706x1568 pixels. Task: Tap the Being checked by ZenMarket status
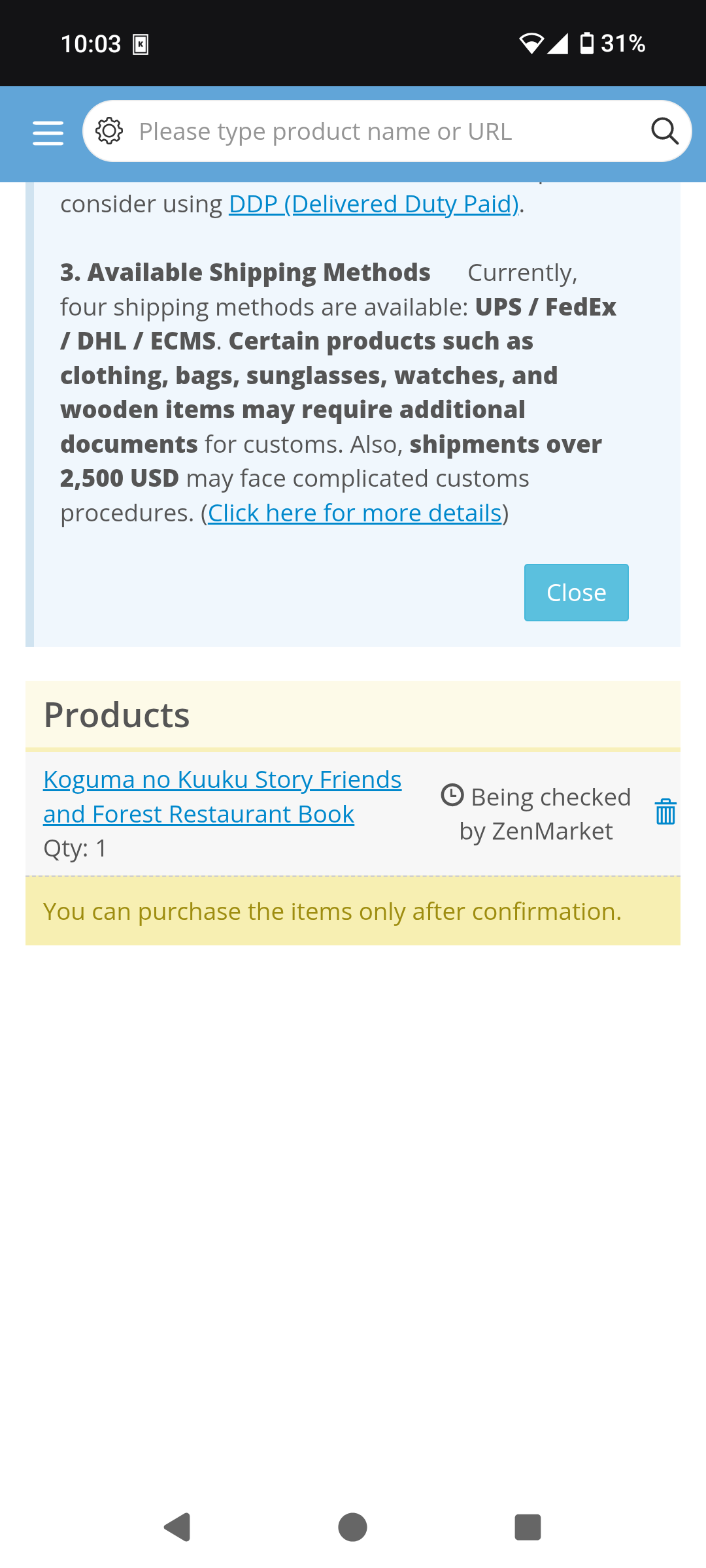(543, 814)
